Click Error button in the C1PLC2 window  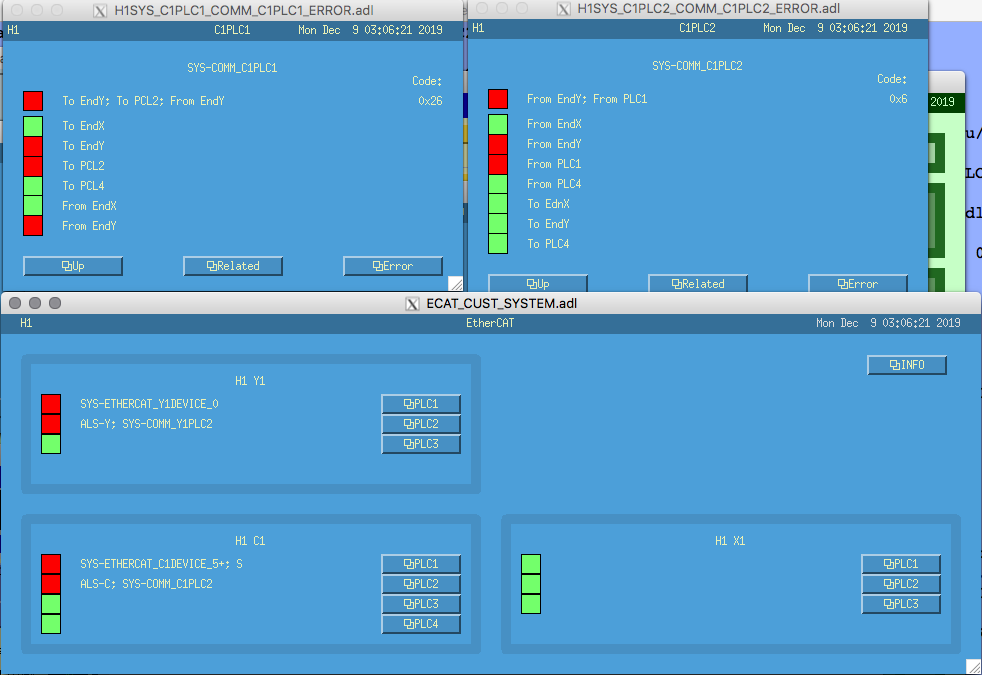(x=857, y=284)
